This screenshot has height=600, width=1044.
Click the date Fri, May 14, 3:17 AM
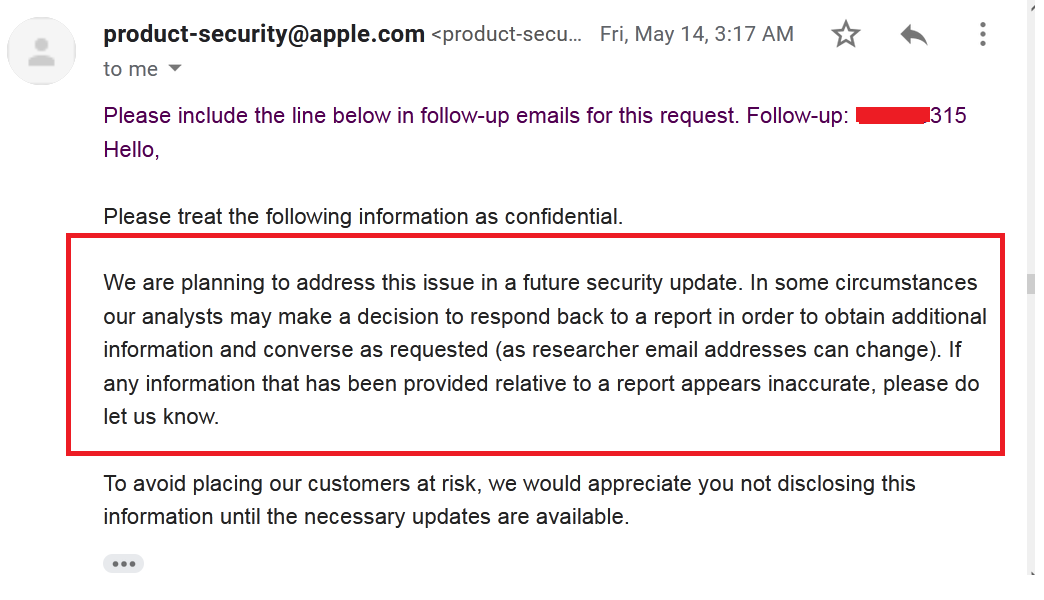pos(696,35)
